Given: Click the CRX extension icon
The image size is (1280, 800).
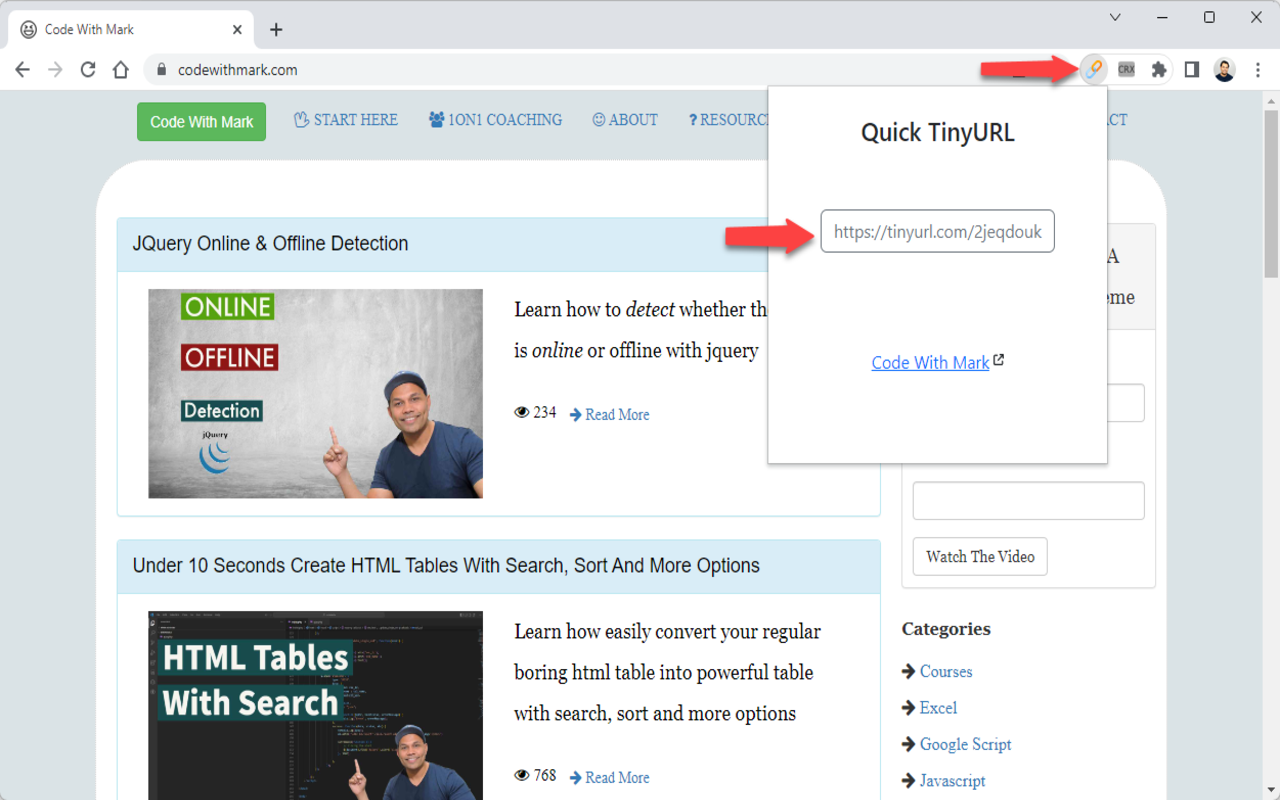Looking at the screenshot, I should pos(1126,69).
